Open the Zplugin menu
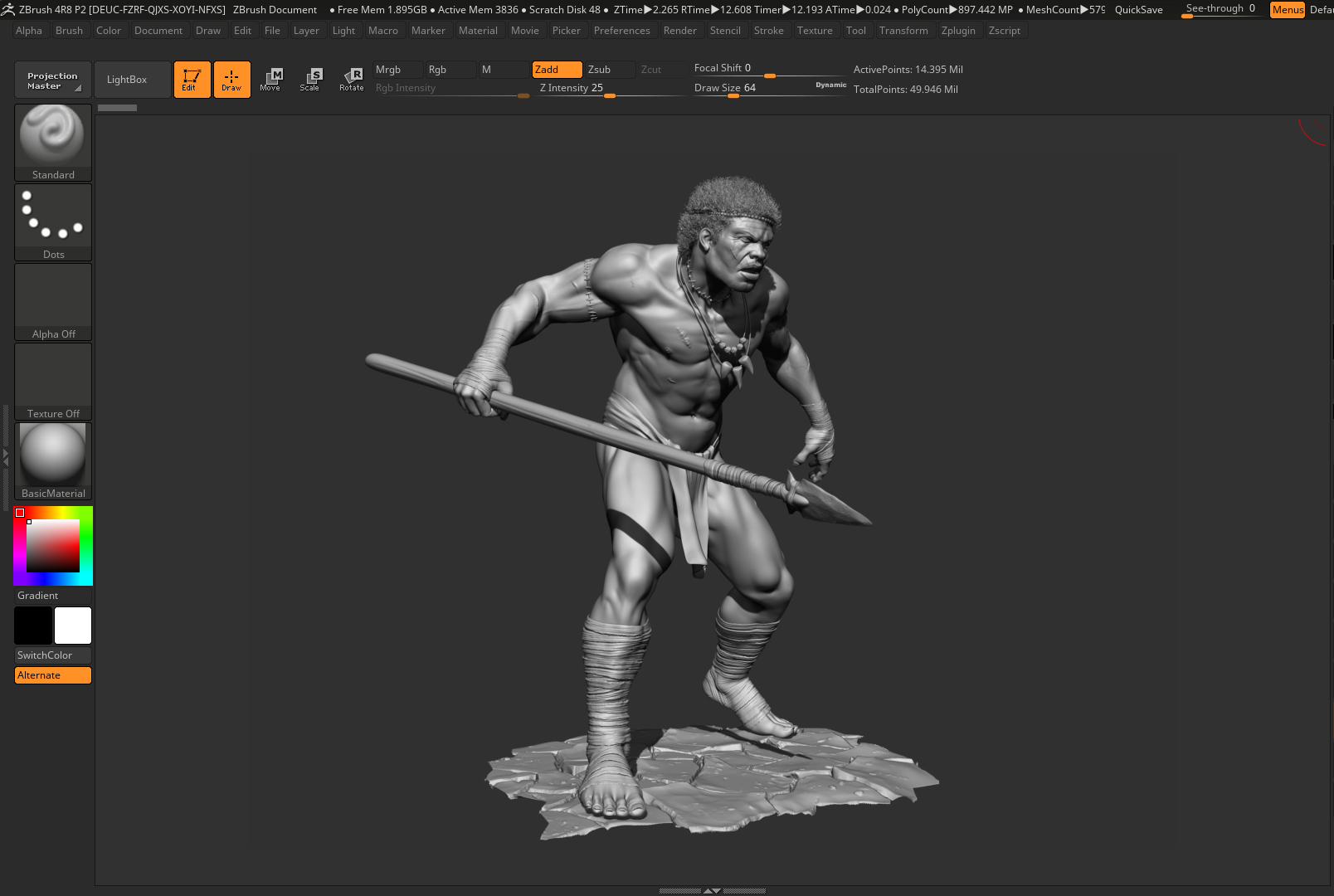 tap(958, 31)
